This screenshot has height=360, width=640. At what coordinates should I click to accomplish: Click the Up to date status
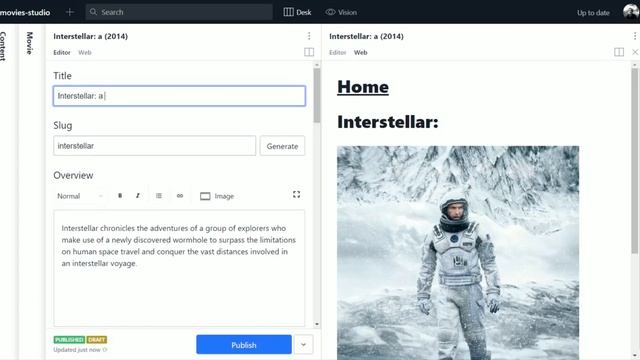click(593, 13)
